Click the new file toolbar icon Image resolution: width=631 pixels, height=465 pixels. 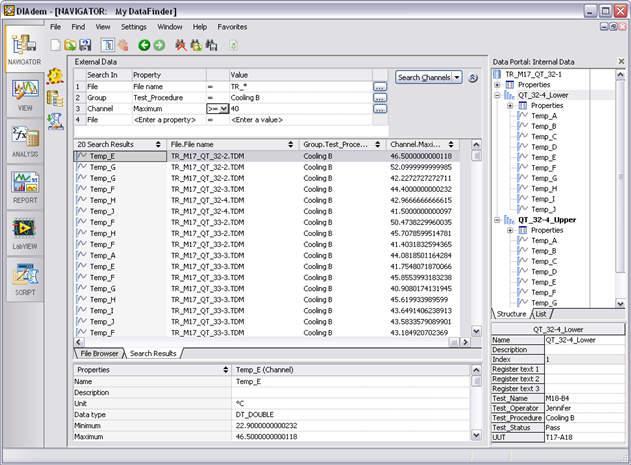(55, 45)
